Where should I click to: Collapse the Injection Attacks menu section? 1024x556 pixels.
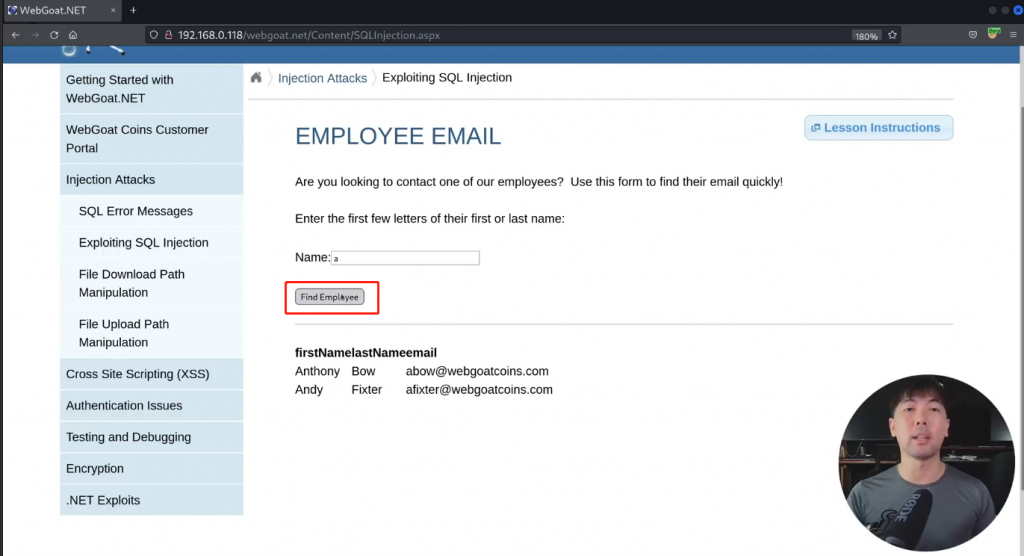coord(152,180)
